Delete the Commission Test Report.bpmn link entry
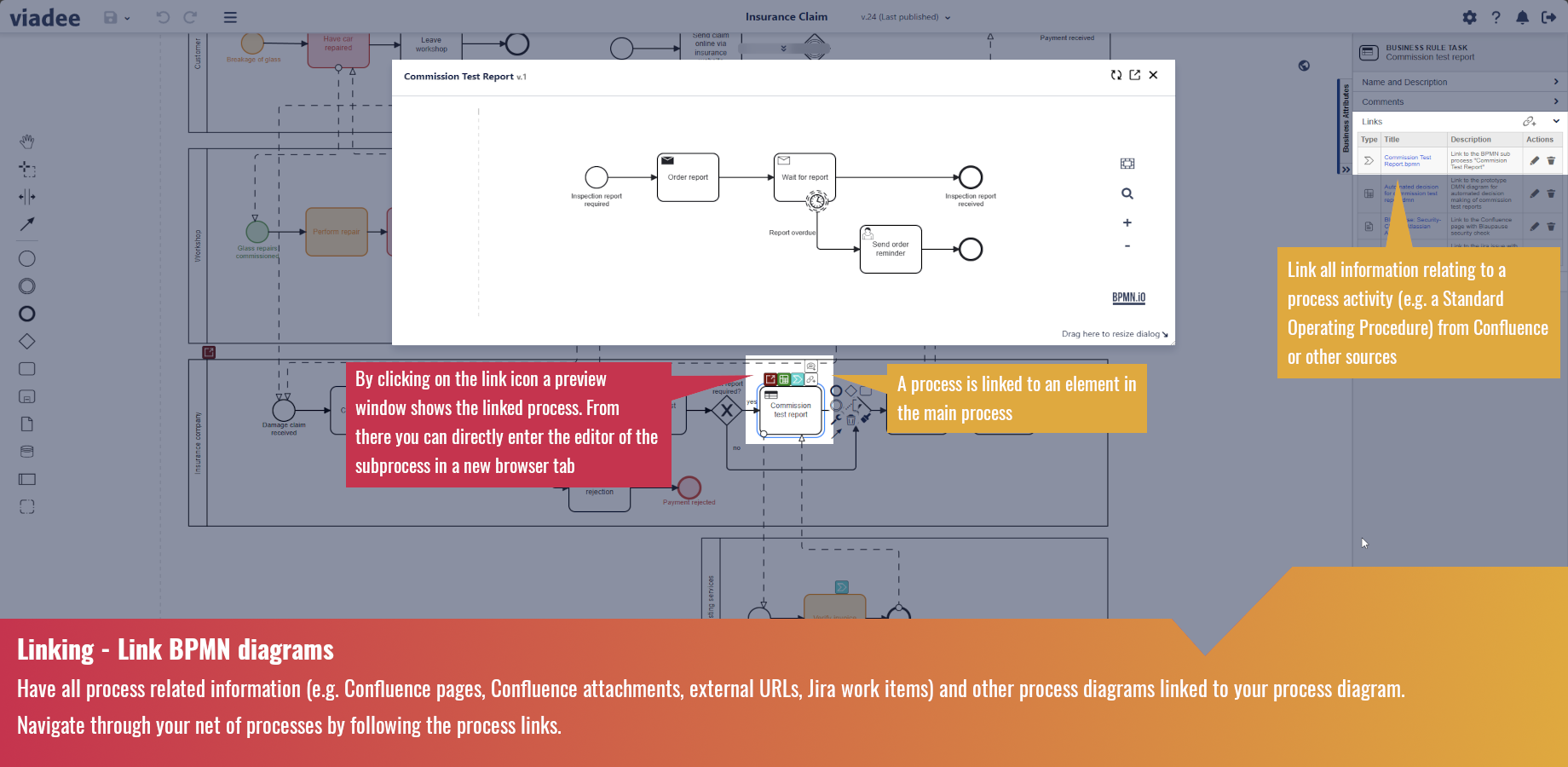1568x767 pixels. tap(1551, 160)
